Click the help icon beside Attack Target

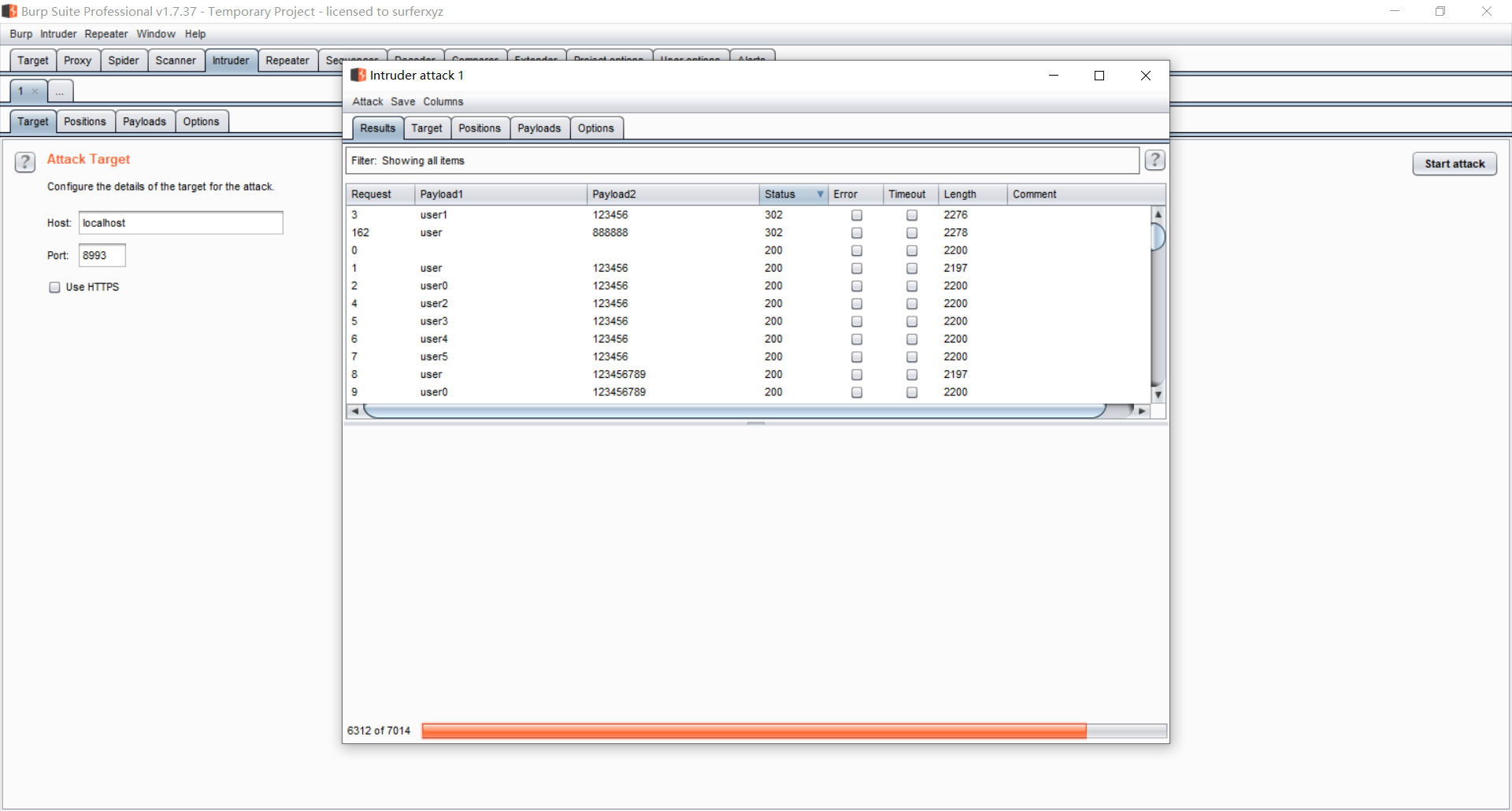coord(24,161)
